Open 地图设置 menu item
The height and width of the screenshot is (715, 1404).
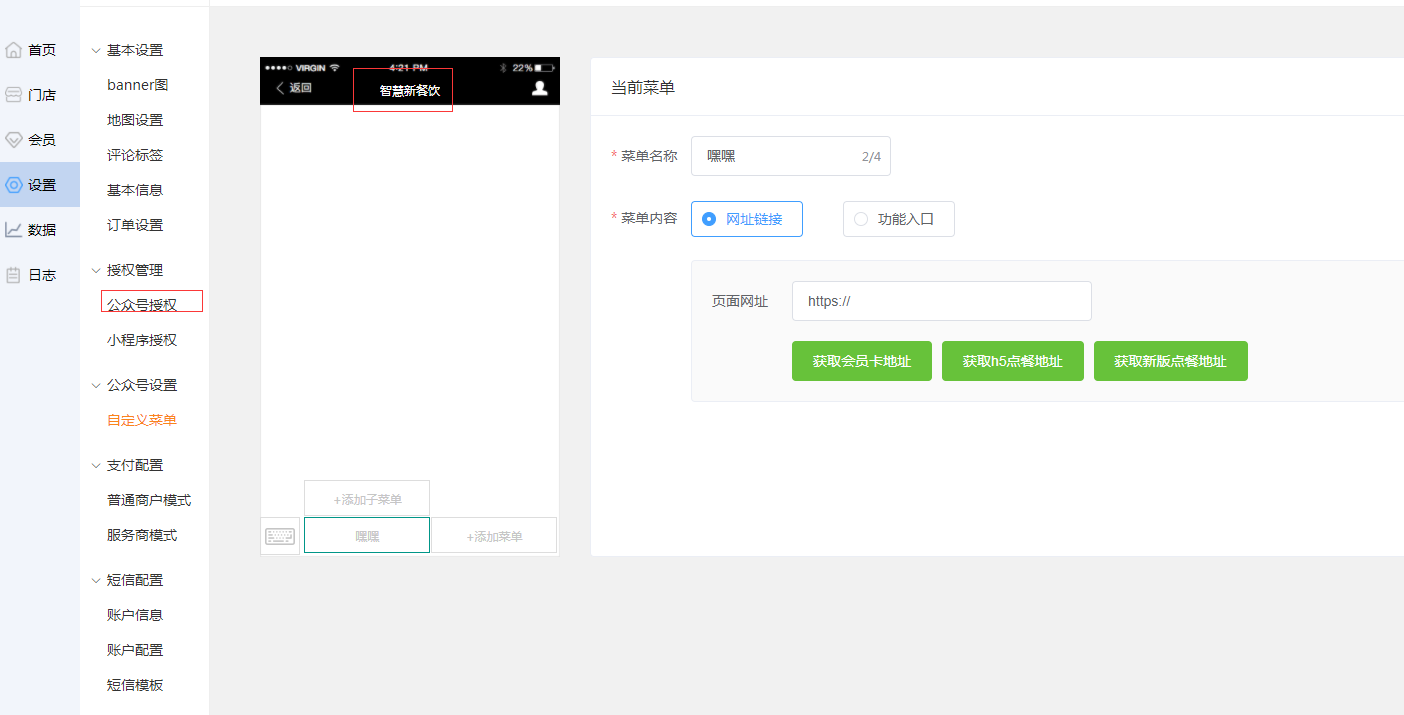(x=135, y=120)
